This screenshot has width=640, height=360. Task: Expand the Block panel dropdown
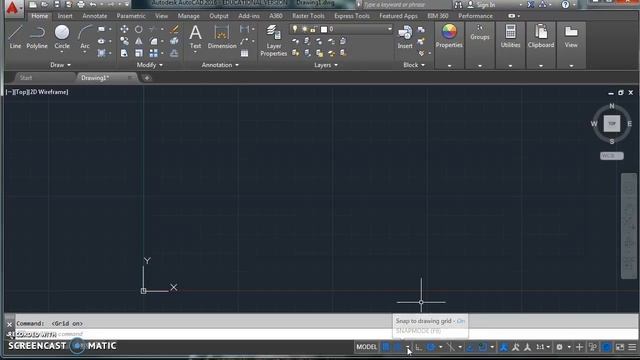tap(414, 65)
